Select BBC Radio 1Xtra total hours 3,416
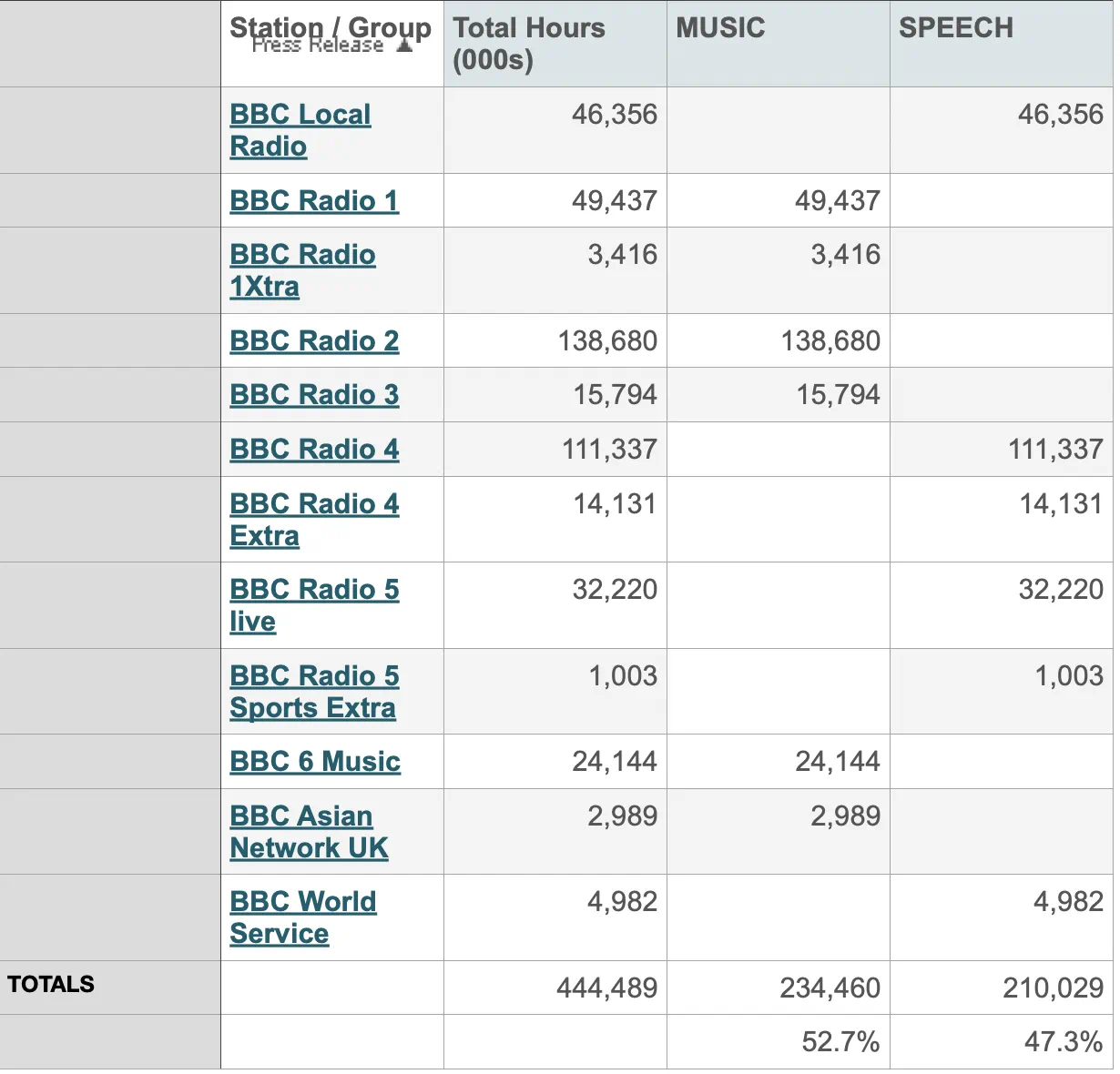 point(623,254)
